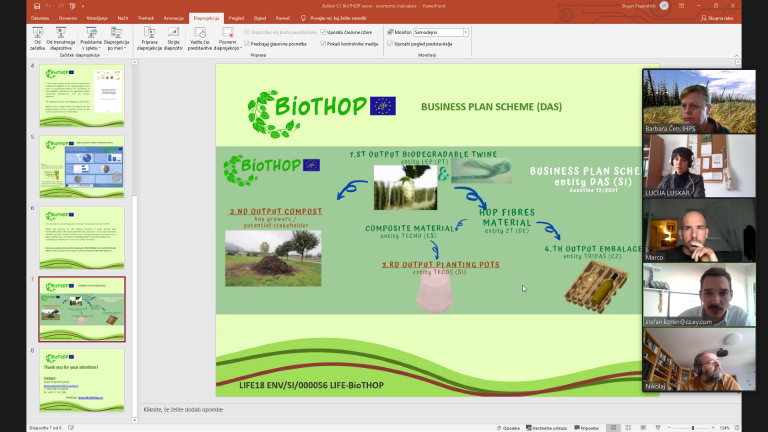Open the Monitor 'Samodejno' dropdown
Image resolution: width=768 pixels, height=432 pixels.
point(466,32)
